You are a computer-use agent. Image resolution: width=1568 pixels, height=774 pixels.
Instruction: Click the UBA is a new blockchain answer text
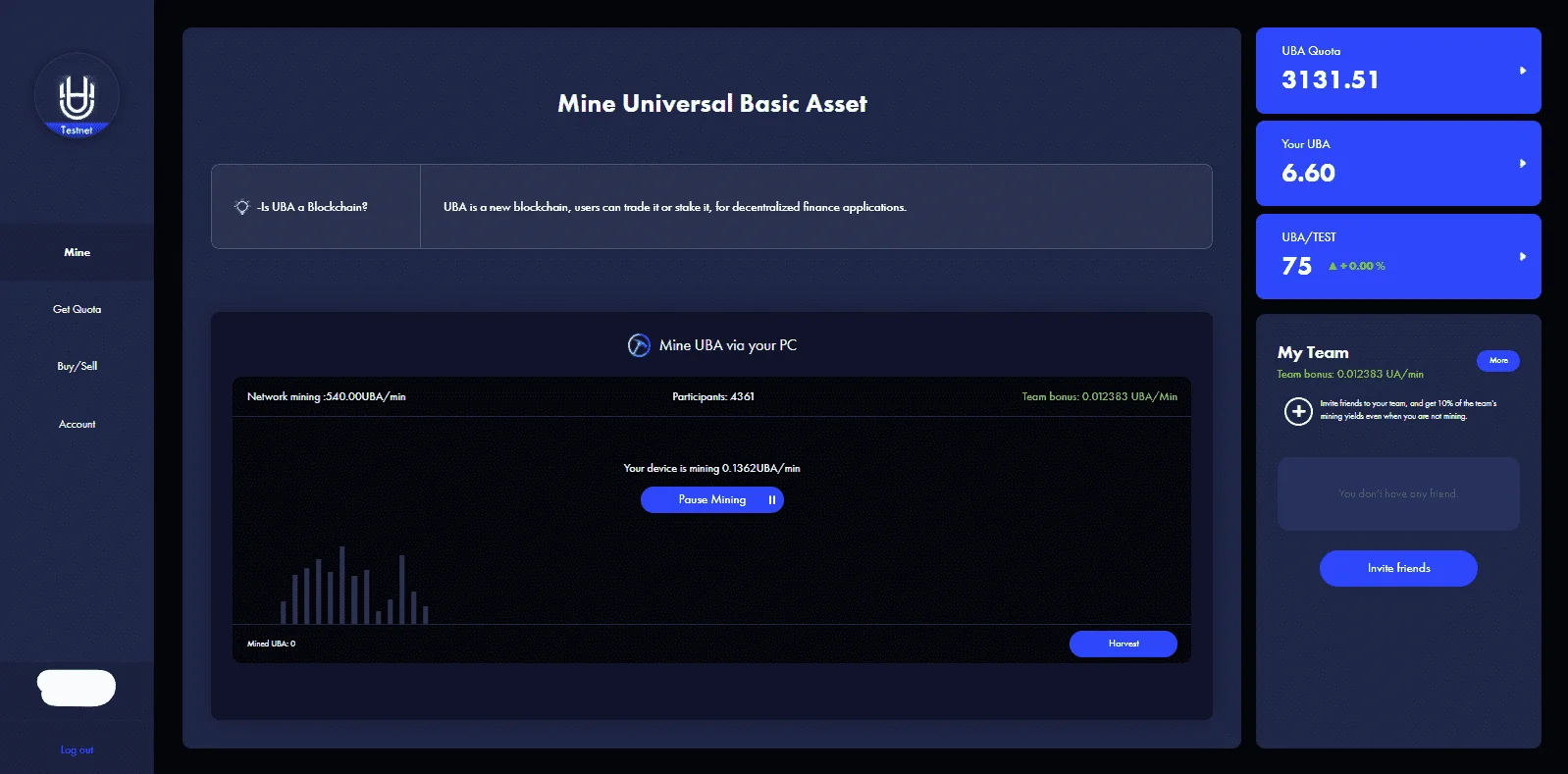click(x=675, y=207)
